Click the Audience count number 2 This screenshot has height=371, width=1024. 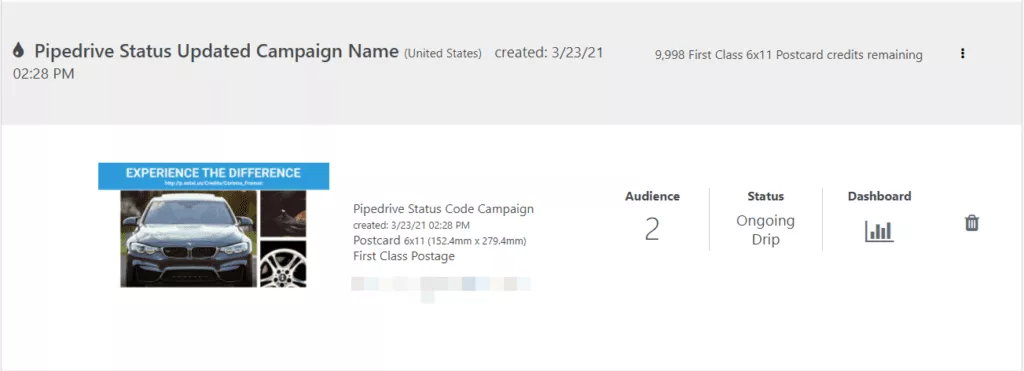pyautogui.click(x=652, y=229)
